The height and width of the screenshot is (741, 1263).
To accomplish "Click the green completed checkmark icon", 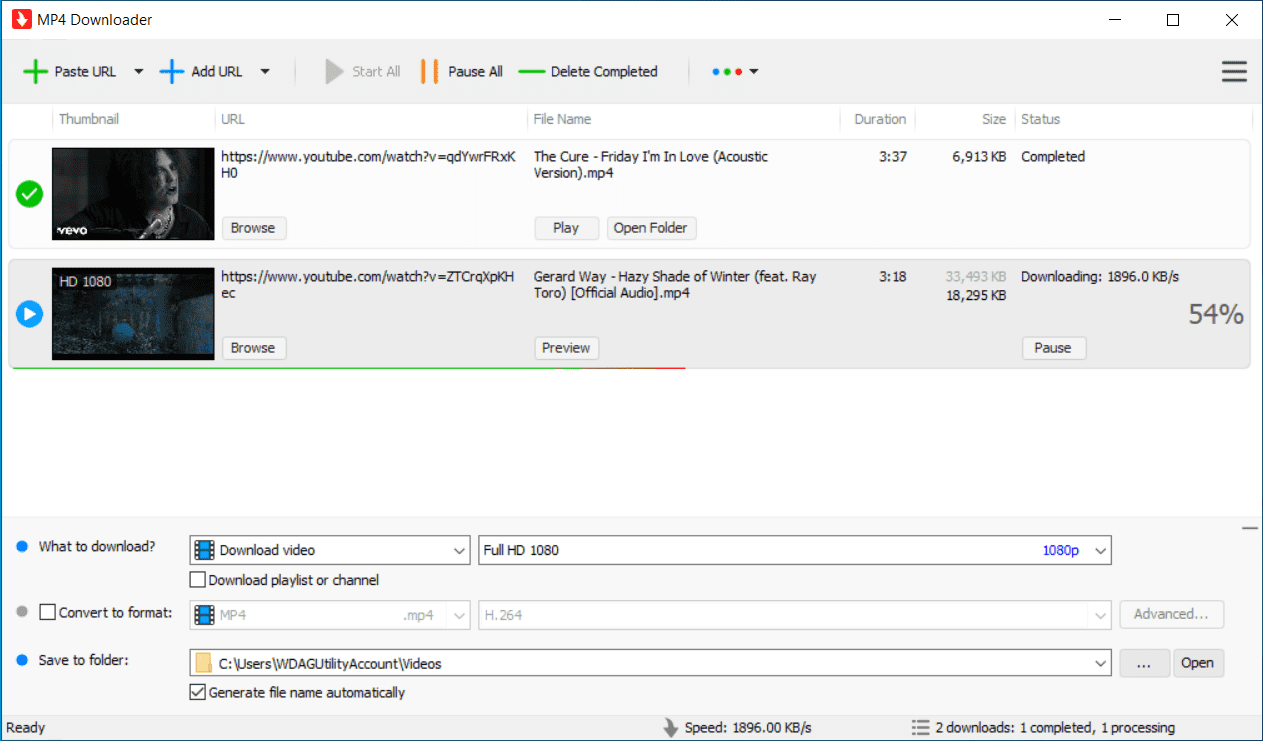I will point(30,194).
